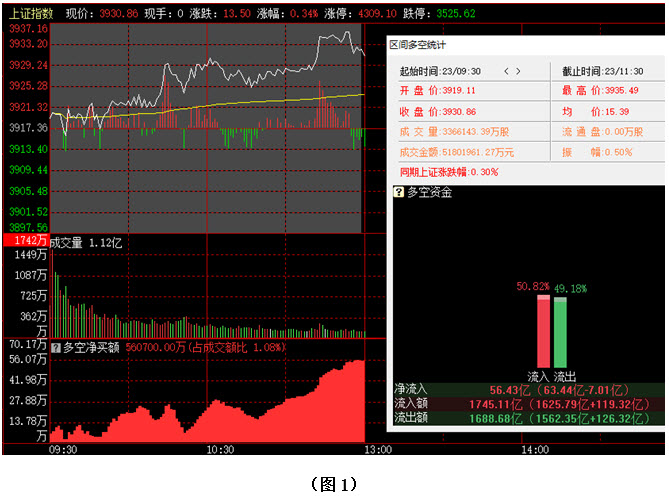Viewport: 669px width, 503px height.
Task: Click the 区间多空统计 panel title
Action: (x=417, y=45)
